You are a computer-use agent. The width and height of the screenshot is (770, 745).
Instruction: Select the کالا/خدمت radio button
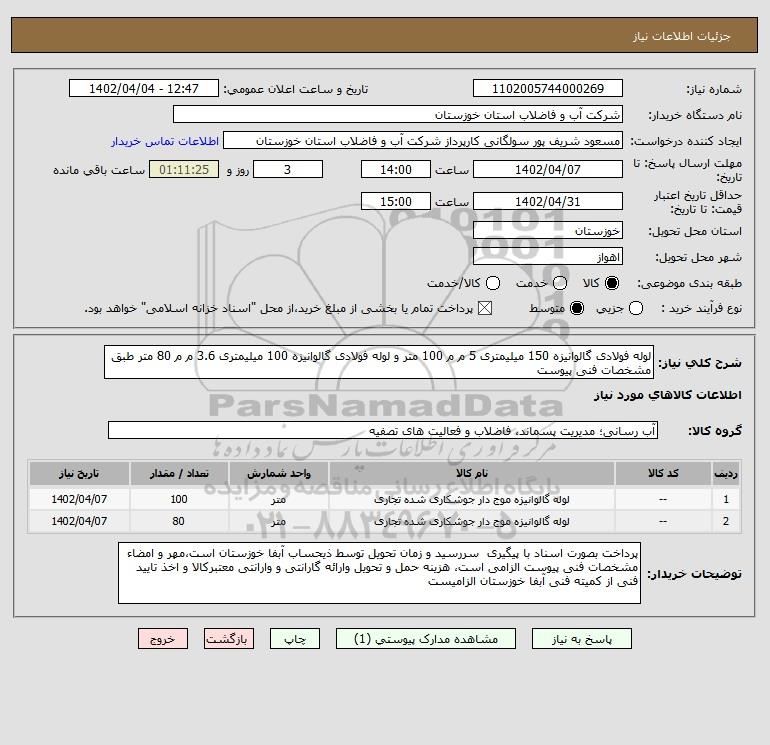click(493, 283)
